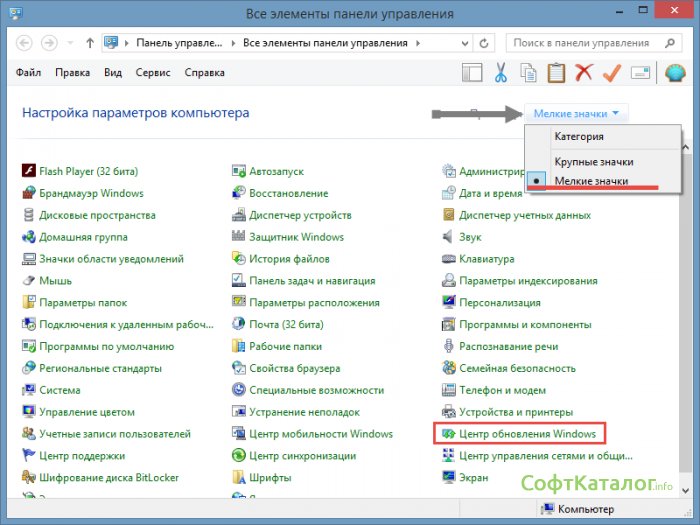Click the scissors Cut icon in toolbar
Image resolution: width=700 pixels, height=525 pixels.
coord(500,73)
